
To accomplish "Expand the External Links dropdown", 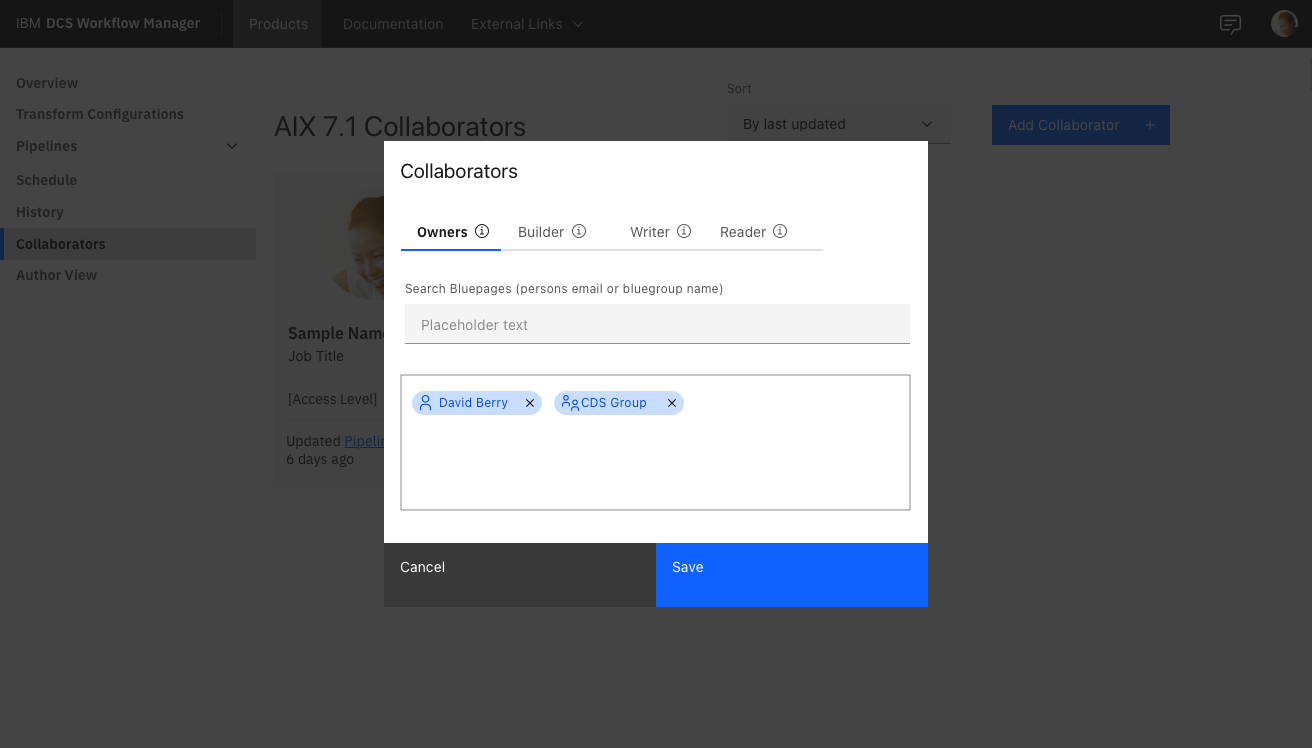I will click(x=528, y=24).
